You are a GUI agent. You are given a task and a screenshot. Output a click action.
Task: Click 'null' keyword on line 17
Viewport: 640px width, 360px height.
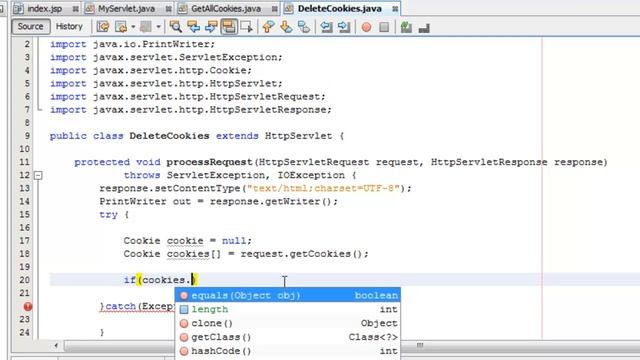(x=234, y=241)
